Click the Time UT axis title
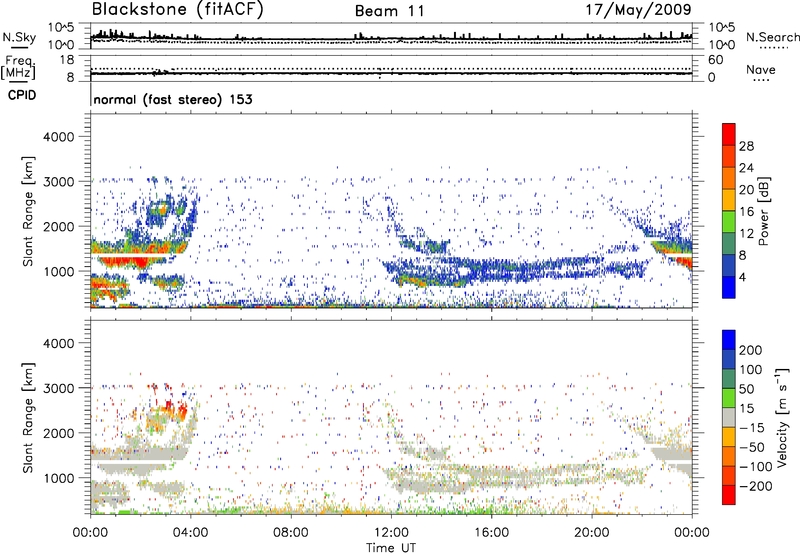The width and height of the screenshot is (800, 554). 391,547
